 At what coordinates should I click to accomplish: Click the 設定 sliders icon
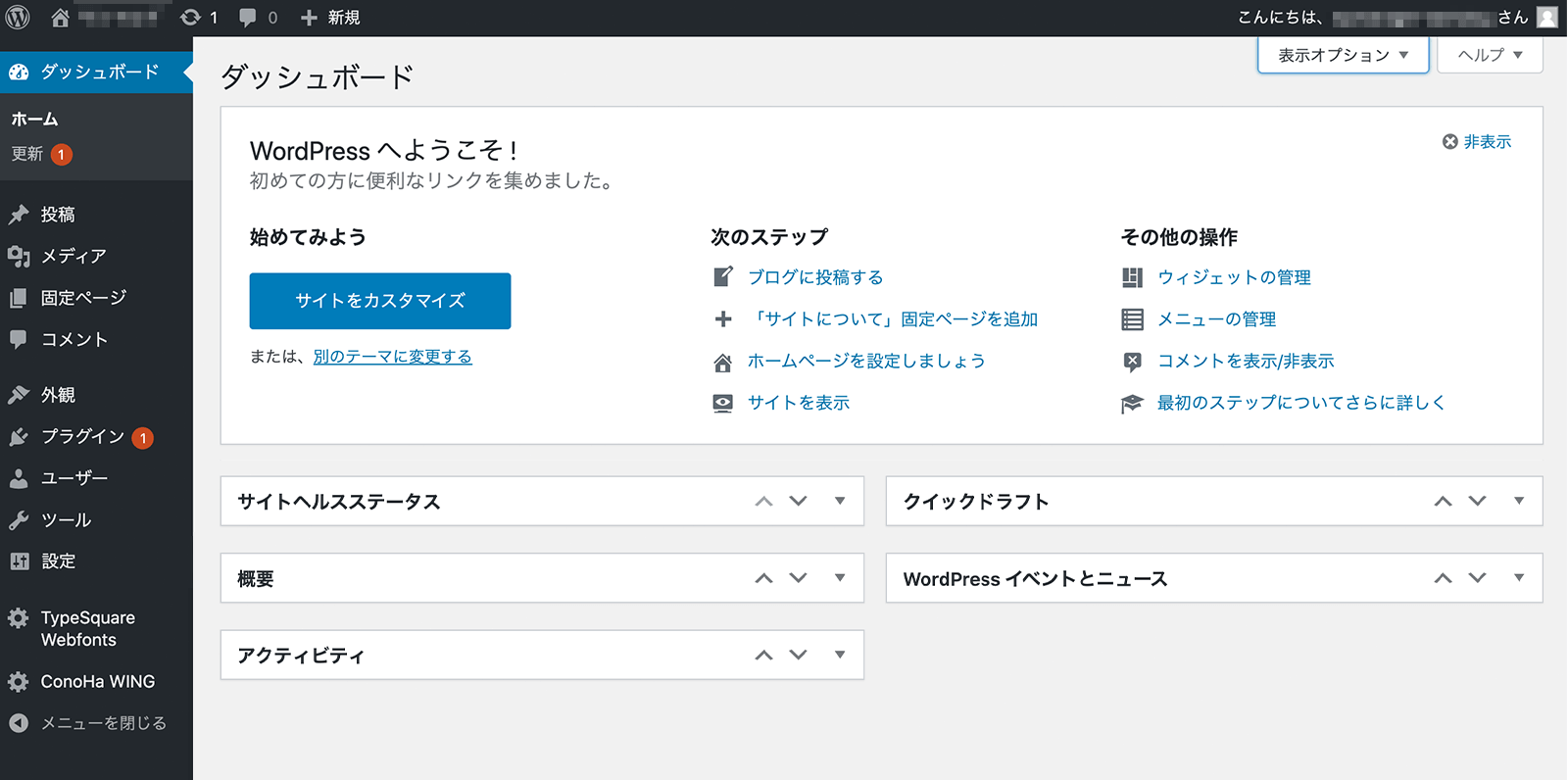19,561
